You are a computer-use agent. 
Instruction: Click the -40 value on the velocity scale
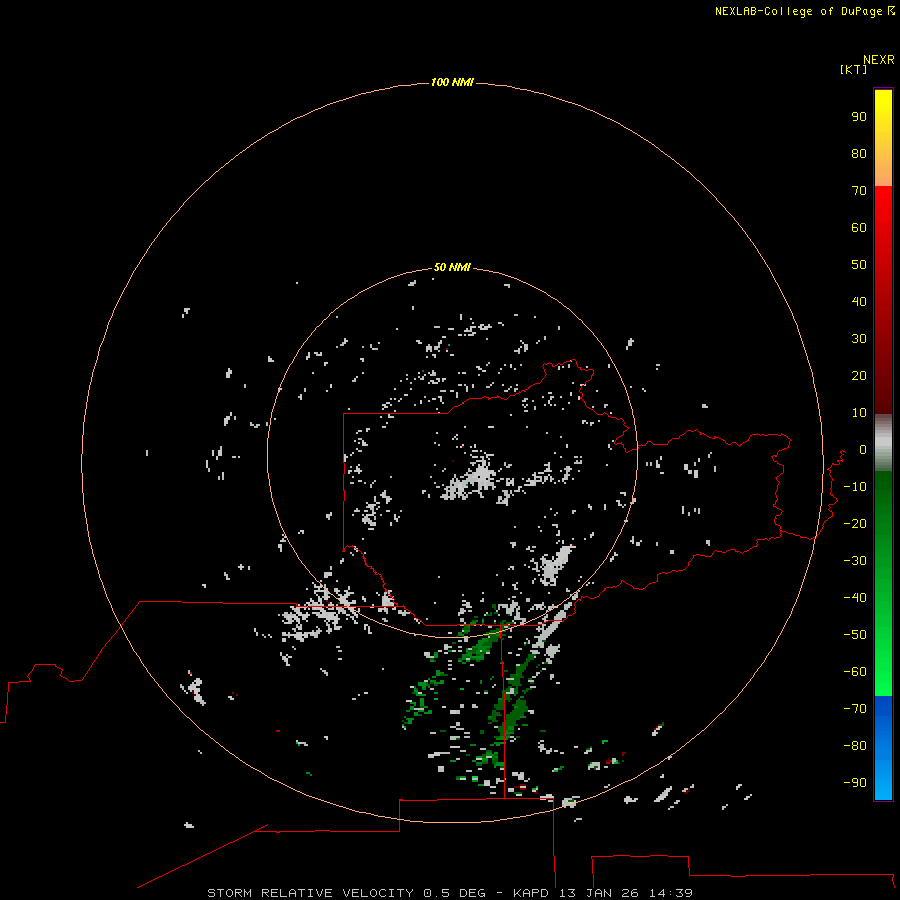pyautogui.click(x=855, y=598)
